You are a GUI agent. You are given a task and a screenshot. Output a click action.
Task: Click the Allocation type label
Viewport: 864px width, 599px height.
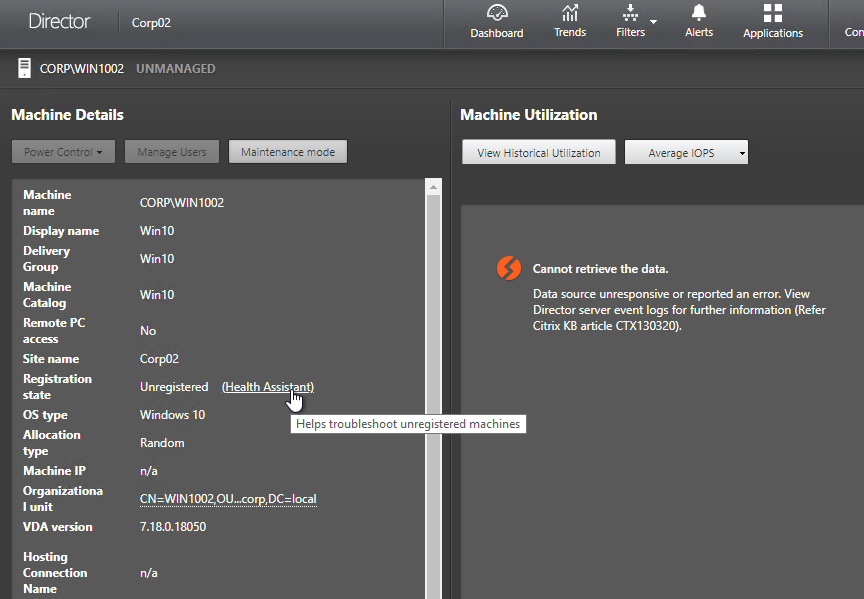[52, 442]
